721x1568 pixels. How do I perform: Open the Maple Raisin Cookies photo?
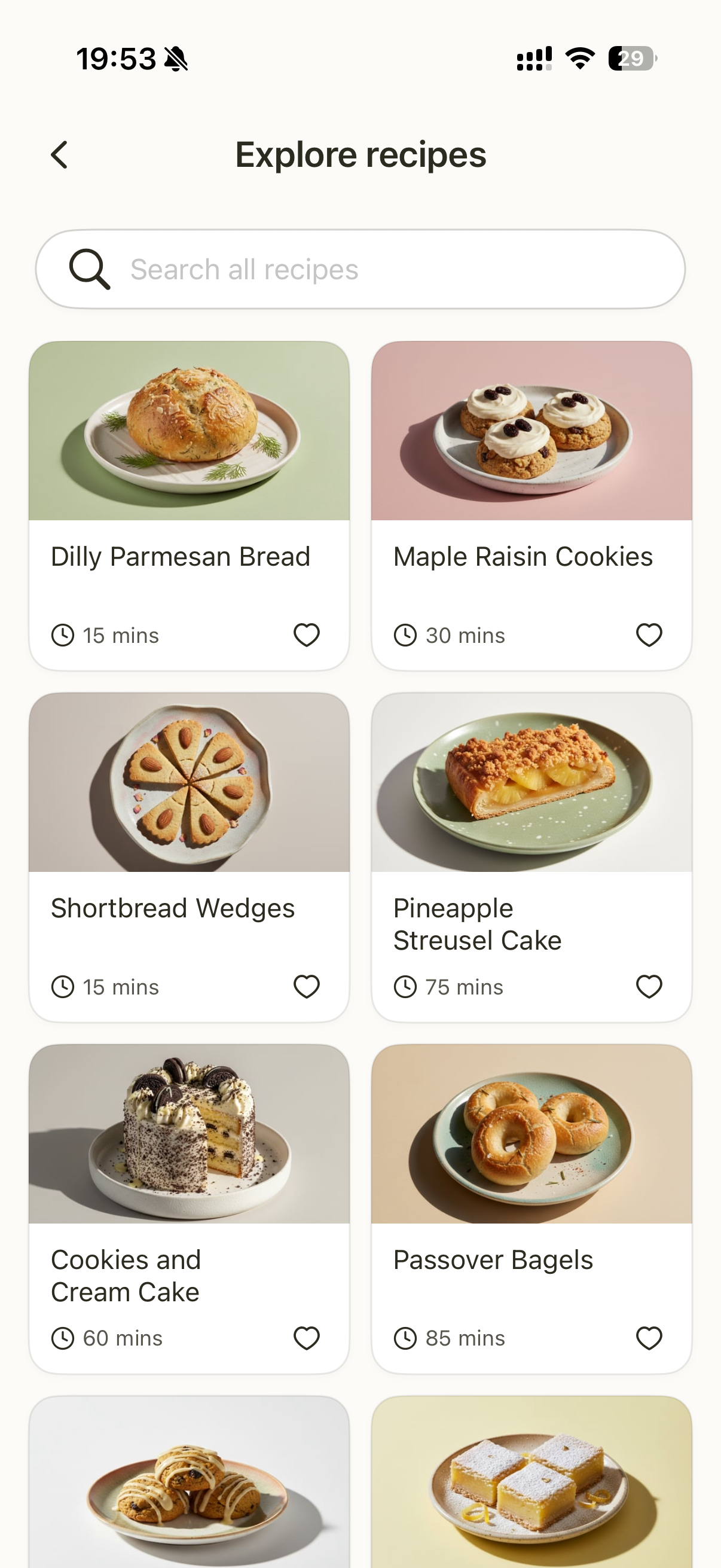tap(531, 431)
